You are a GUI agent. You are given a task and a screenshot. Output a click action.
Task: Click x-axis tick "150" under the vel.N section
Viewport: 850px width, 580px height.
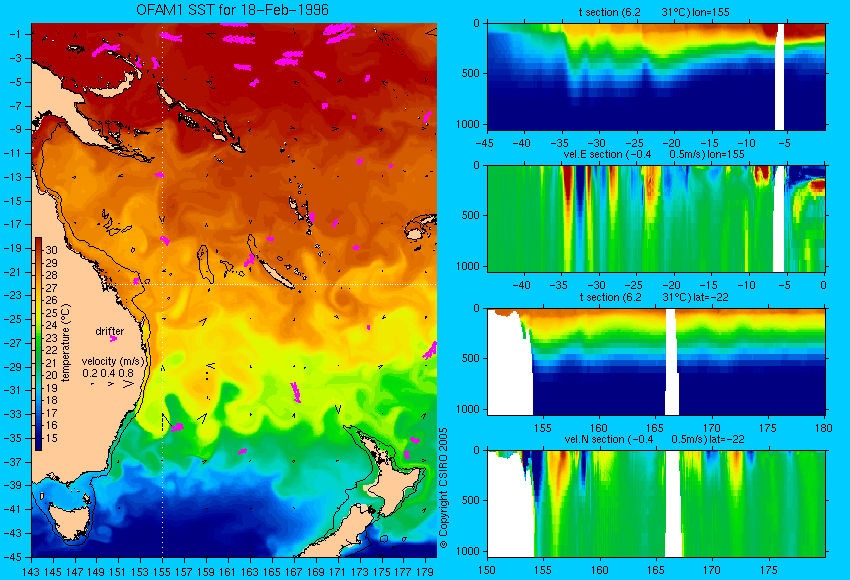pos(487,570)
